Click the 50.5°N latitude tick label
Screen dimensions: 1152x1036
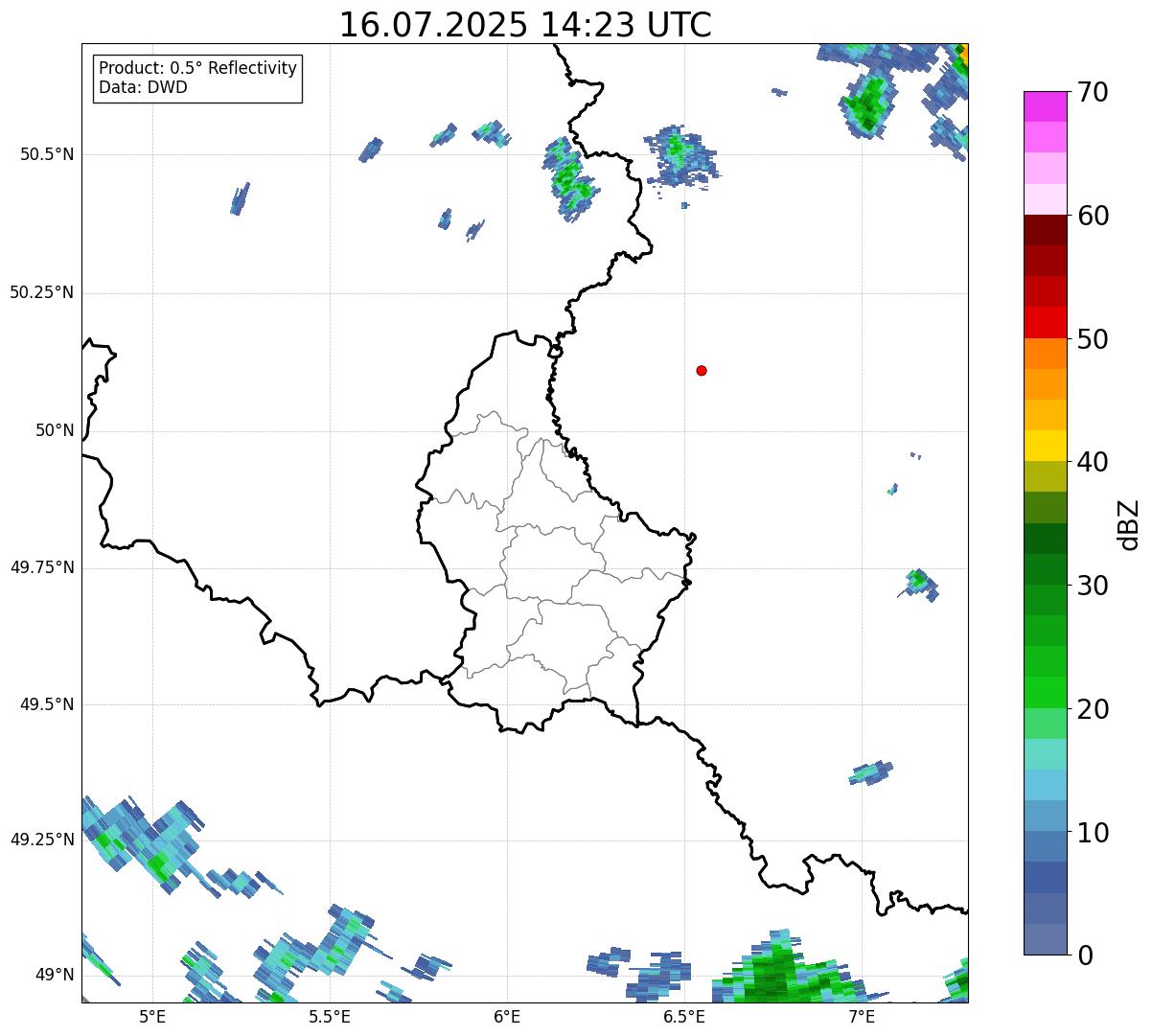click(46, 154)
